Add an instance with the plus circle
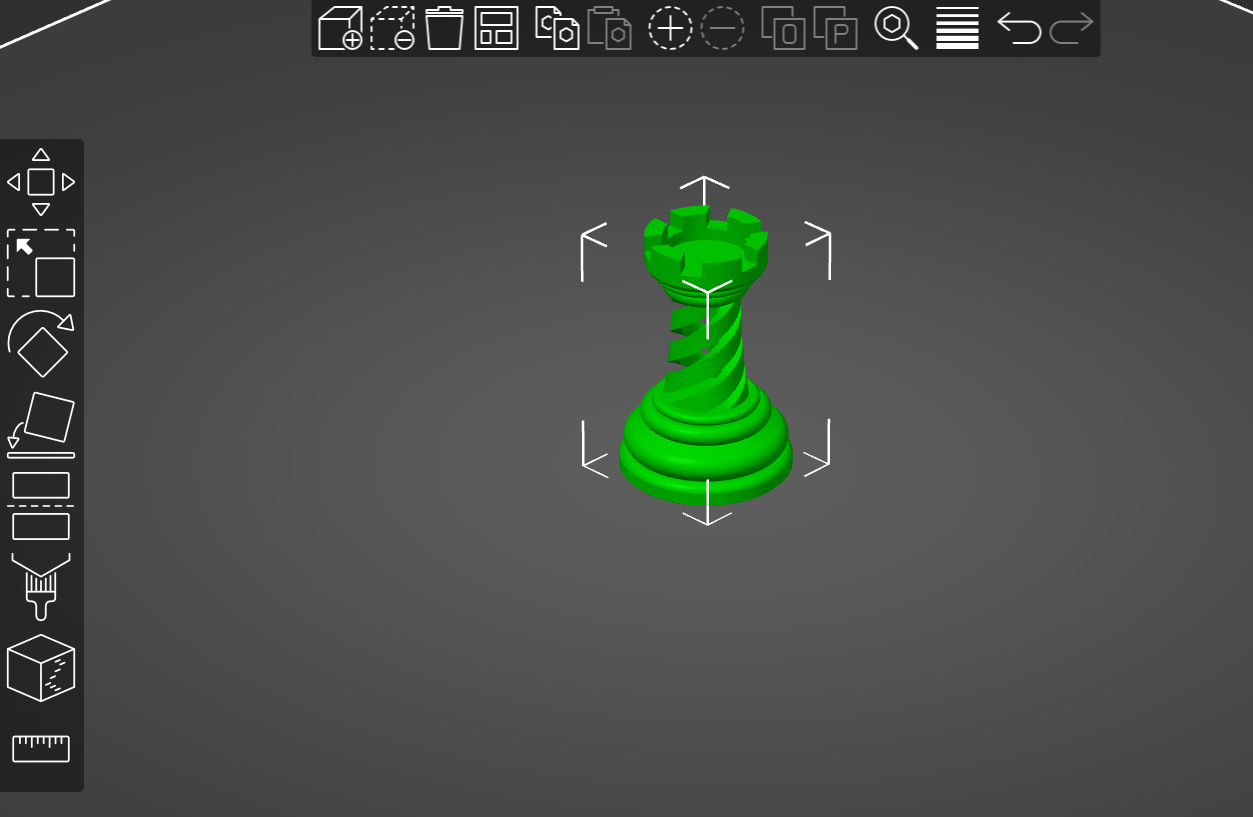Image resolution: width=1253 pixels, height=817 pixels. pyautogui.click(x=671, y=29)
